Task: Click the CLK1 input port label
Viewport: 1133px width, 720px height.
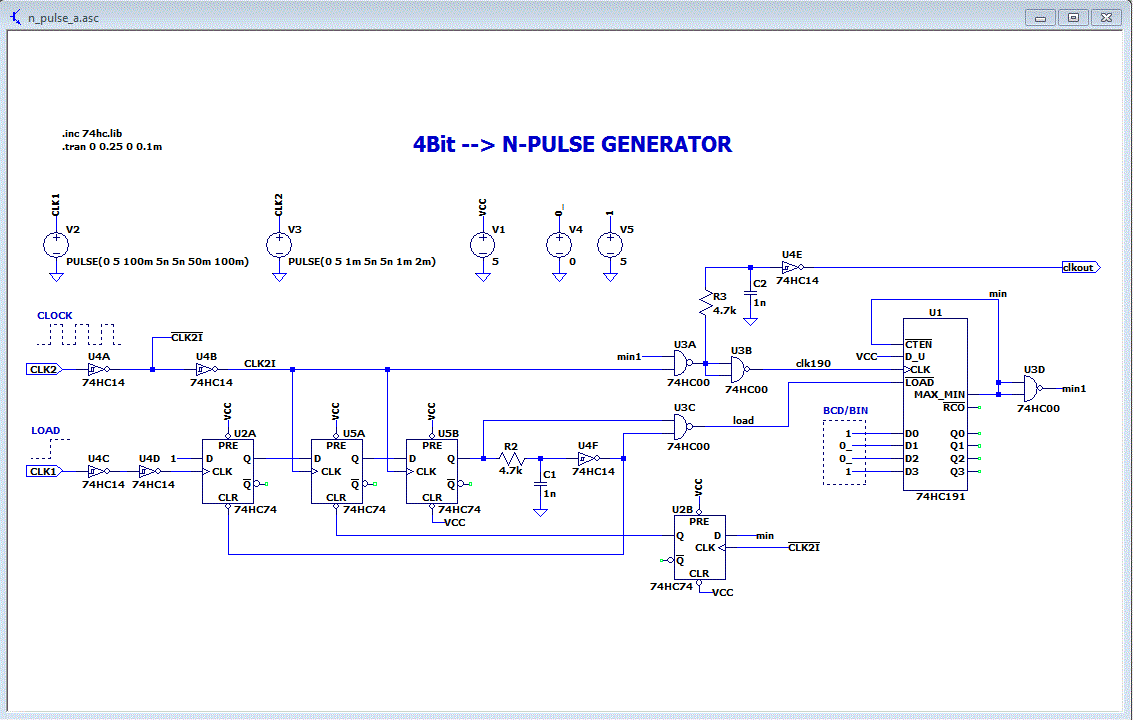Action: coord(43,471)
